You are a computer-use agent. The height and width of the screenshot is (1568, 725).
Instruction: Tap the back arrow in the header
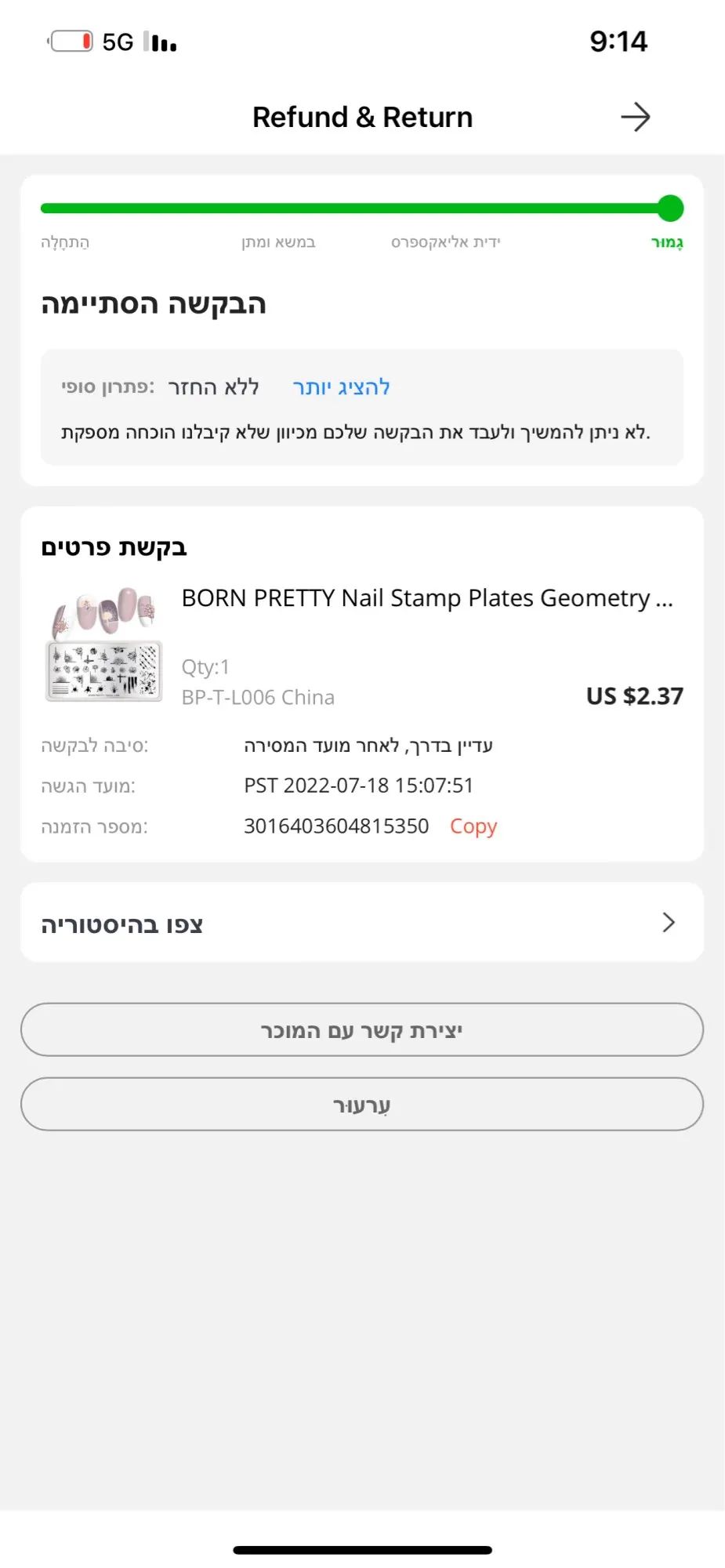click(635, 118)
